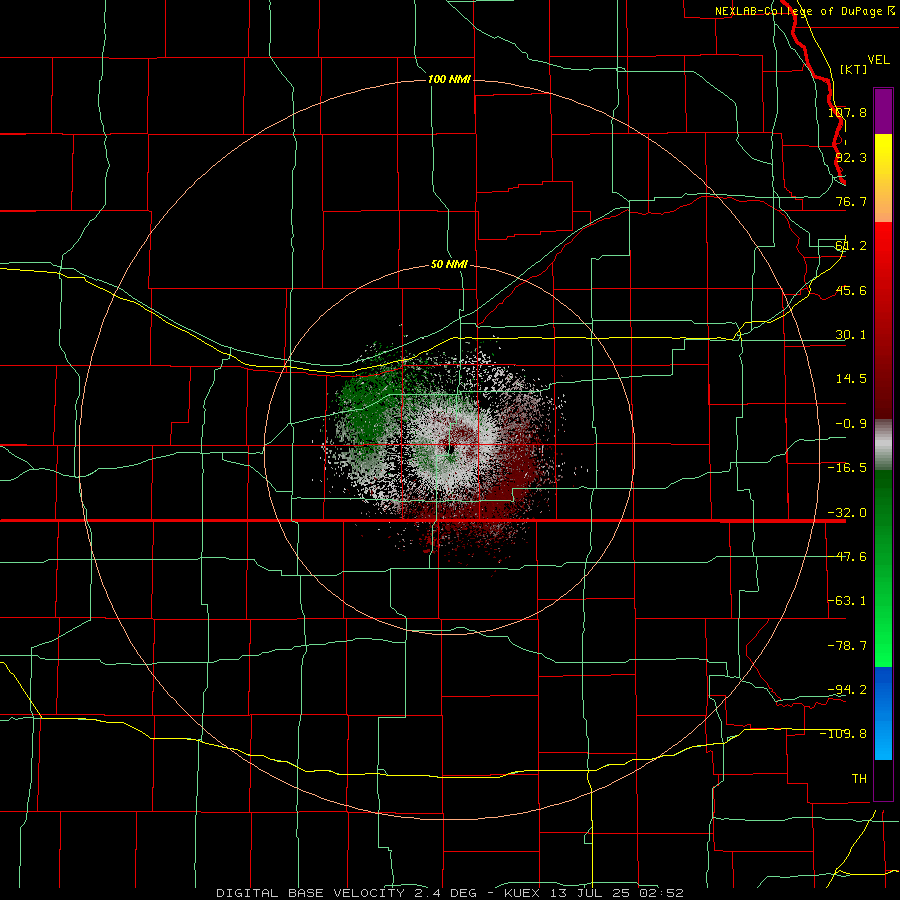900x900 pixels.
Task: Click the 76.7 velocity scale value
Action: (x=851, y=201)
